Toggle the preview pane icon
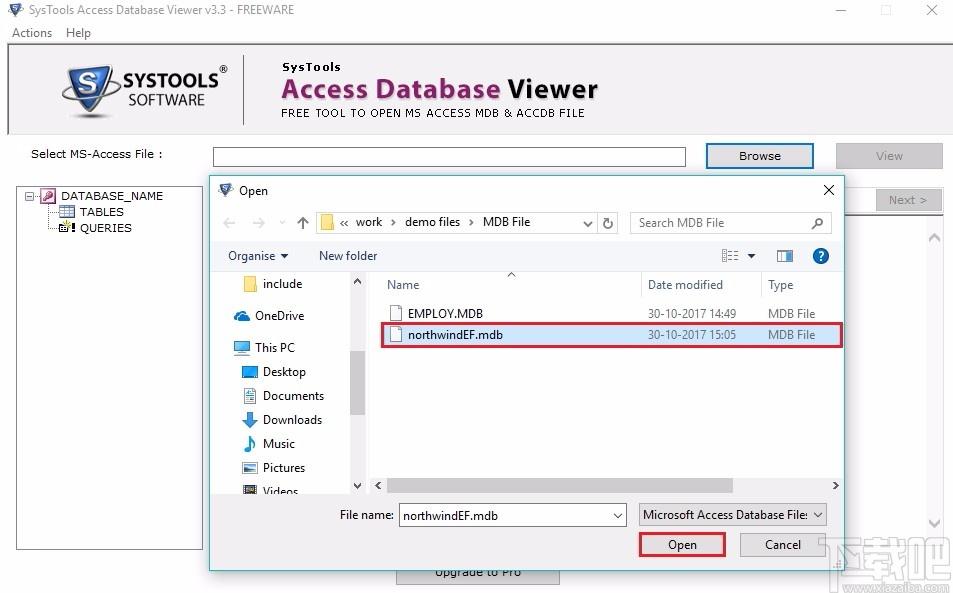 [x=785, y=256]
